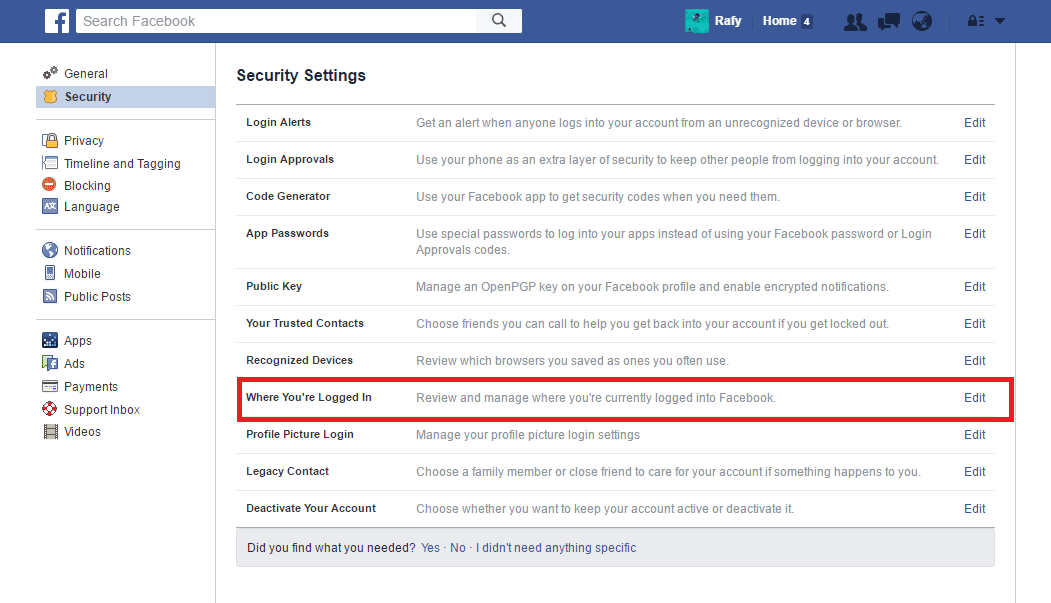Open the friend requests icon
This screenshot has width=1051, height=603.
(855, 20)
